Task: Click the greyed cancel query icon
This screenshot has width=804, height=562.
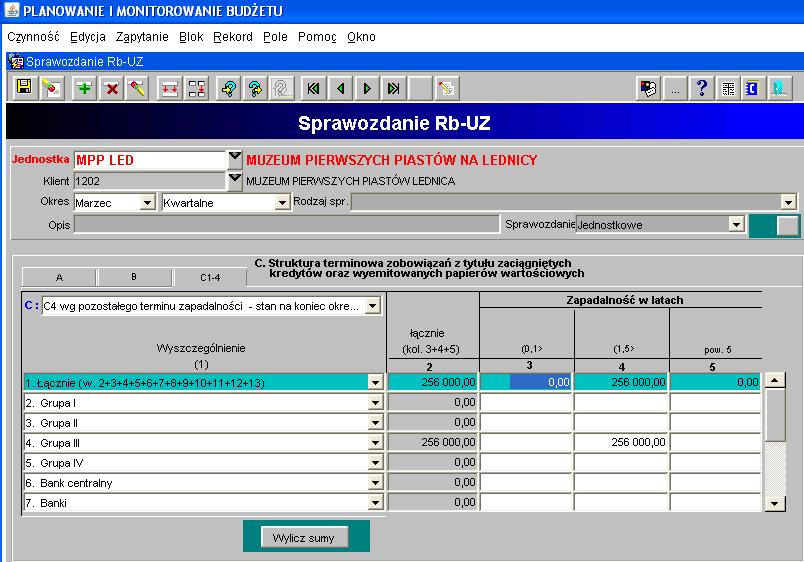Action: tap(281, 88)
